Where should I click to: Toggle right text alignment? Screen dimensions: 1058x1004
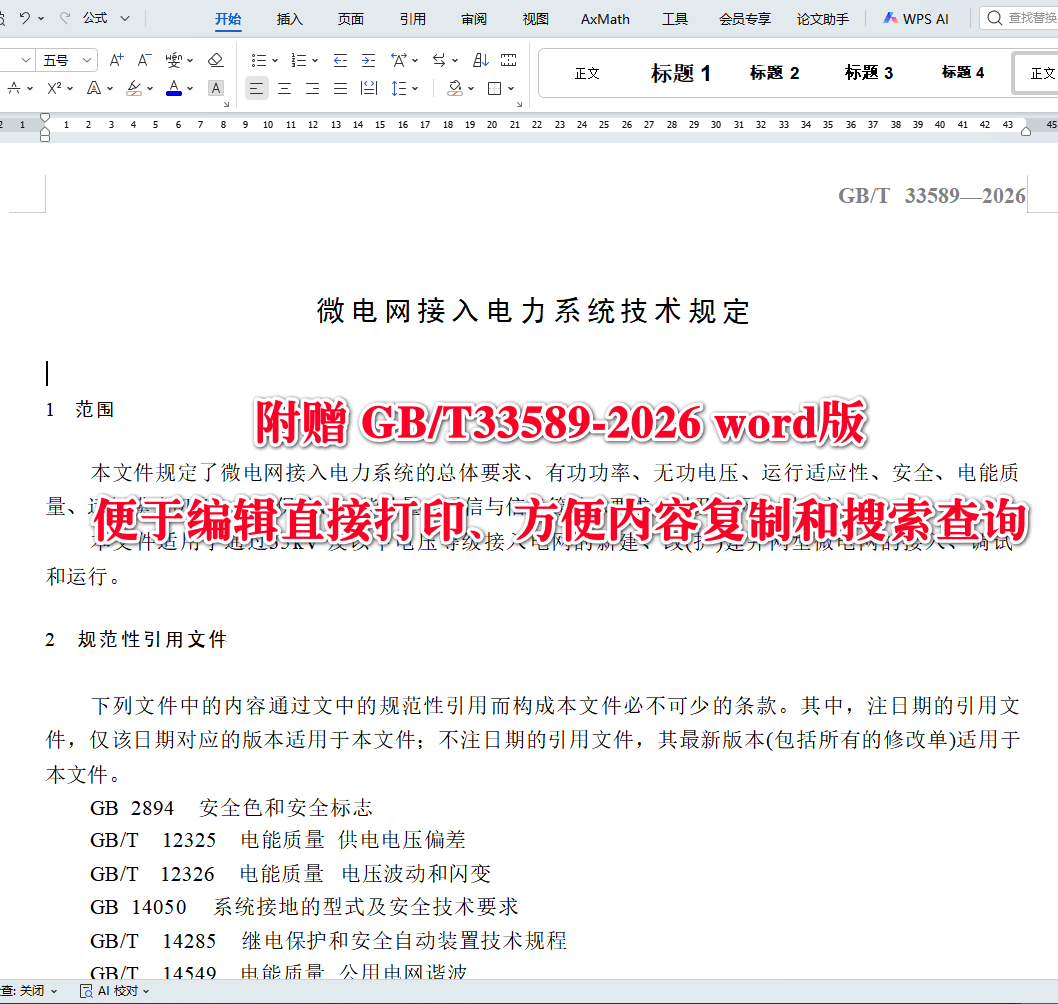[x=312, y=88]
